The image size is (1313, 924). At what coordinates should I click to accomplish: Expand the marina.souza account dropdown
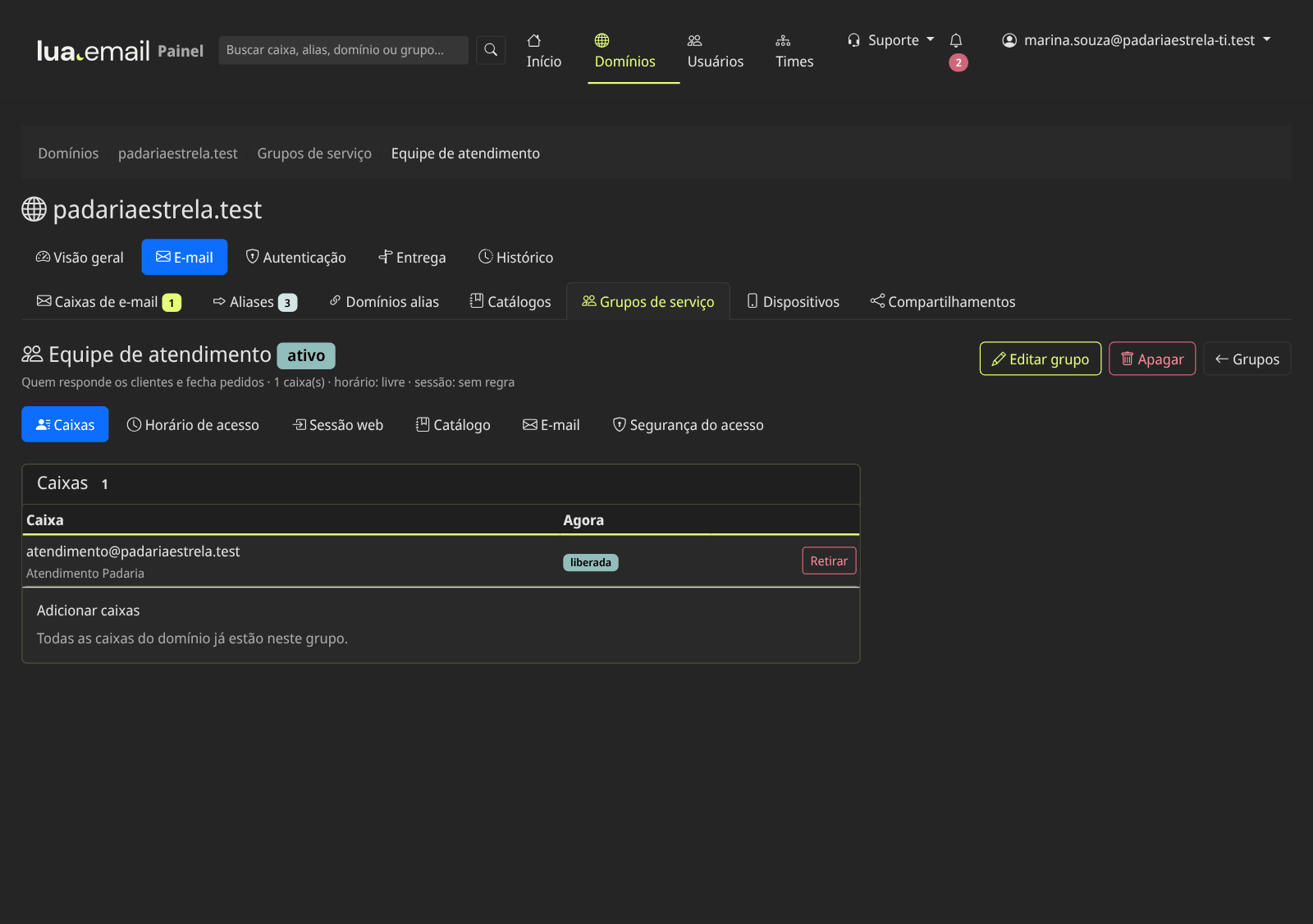coord(1137,40)
